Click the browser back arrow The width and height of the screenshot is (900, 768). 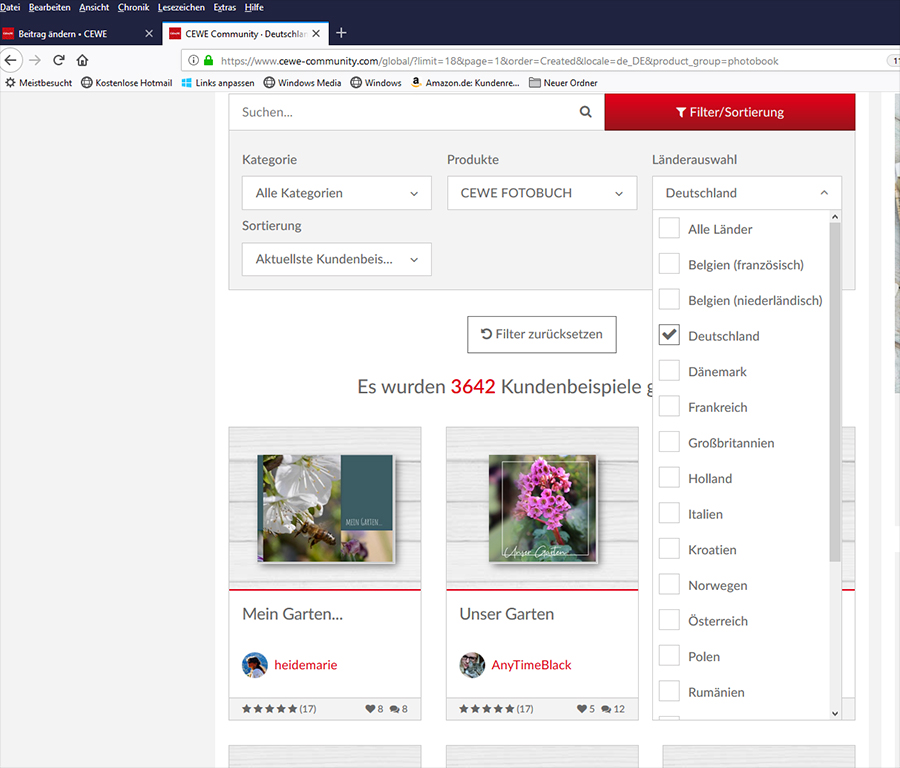[x=11, y=60]
